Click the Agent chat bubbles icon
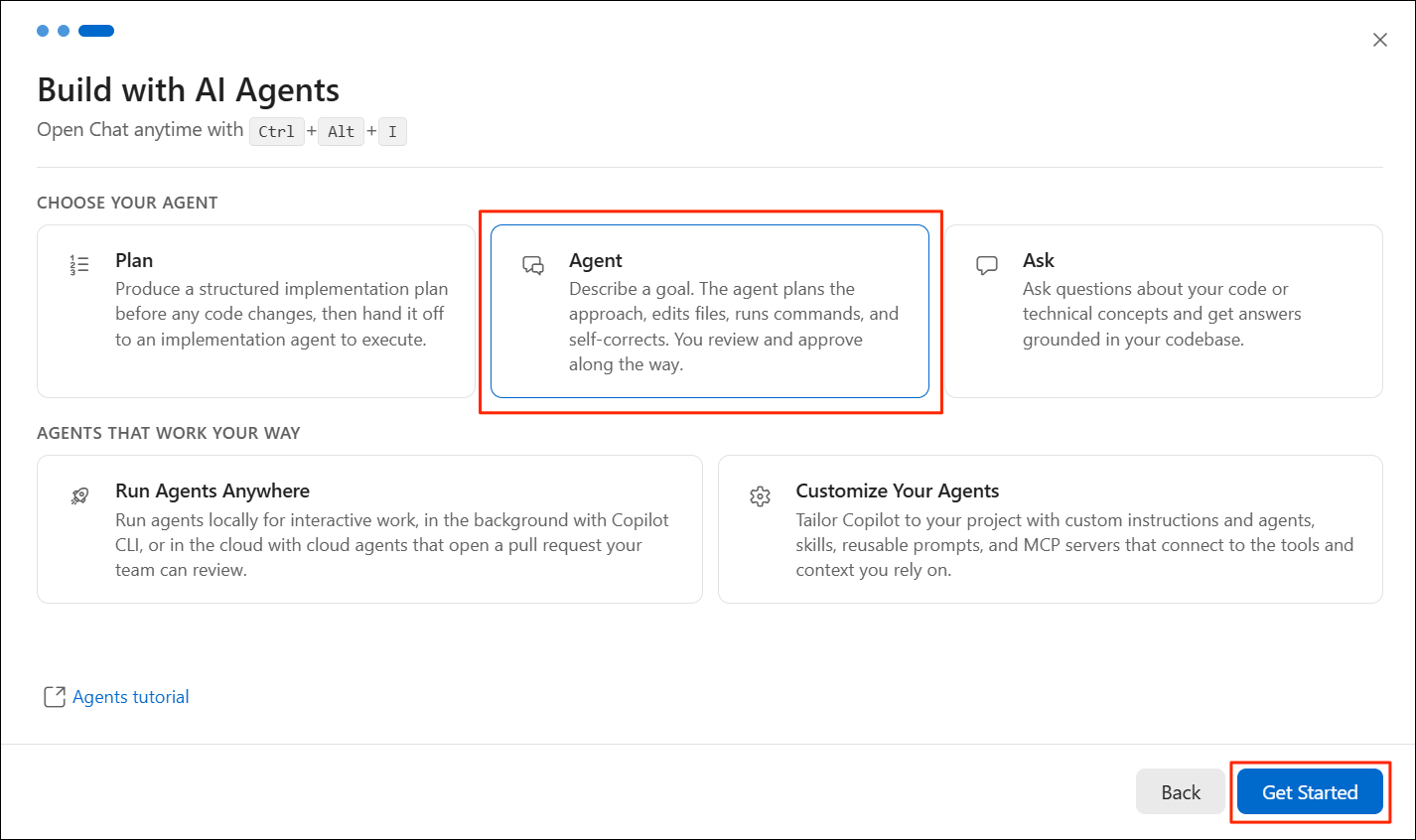1416x840 pixels. [533, 265]
